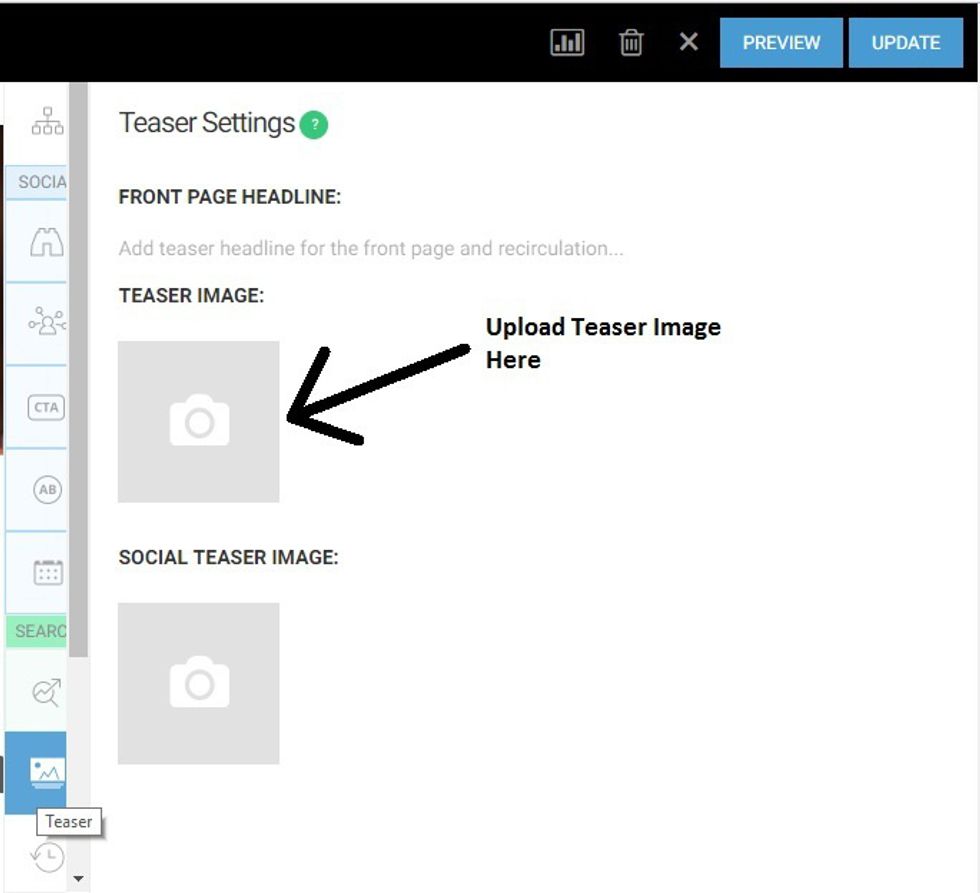Viewport: 980px width, 893px height.
Task: Click the green help question mark
Action: pos(314,125)
